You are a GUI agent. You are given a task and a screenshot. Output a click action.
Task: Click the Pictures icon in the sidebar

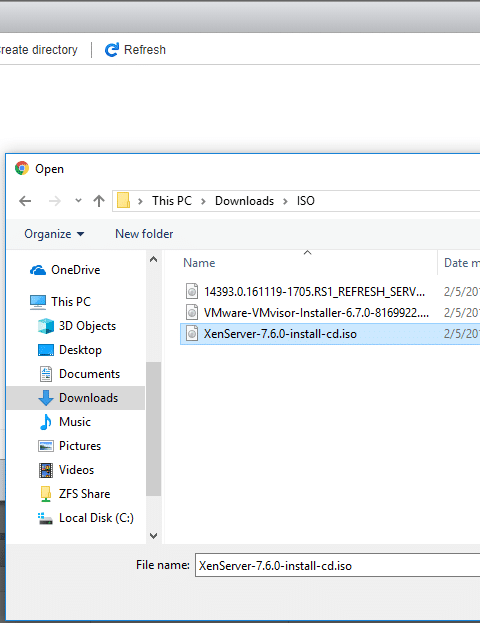coord(46,446)
